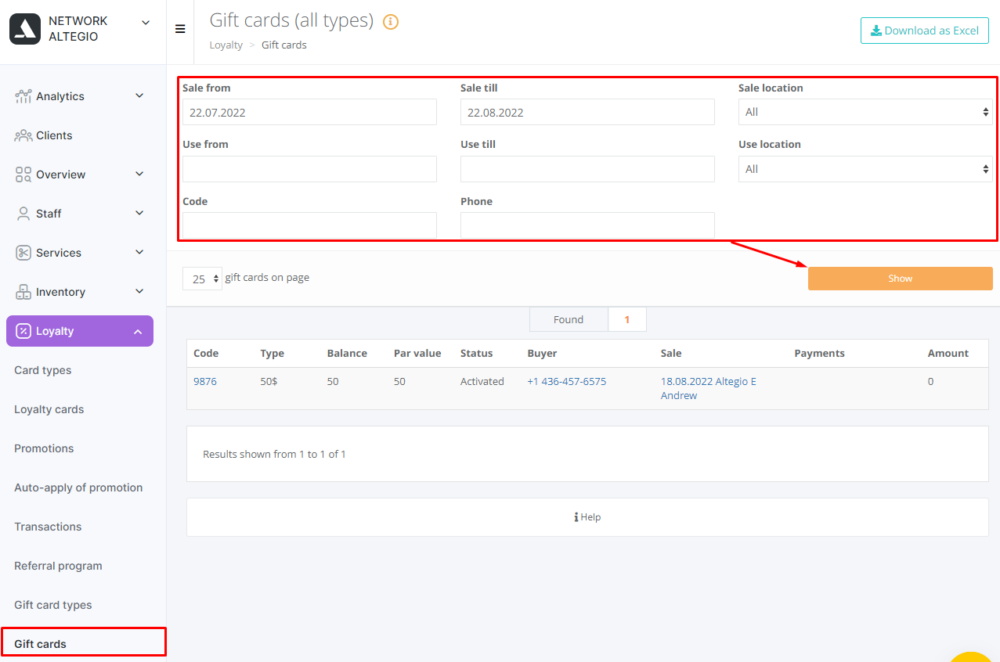This screenshot has height=662, width=1000.
Task: Open the Use location dropdown
Action: point(865,169)
